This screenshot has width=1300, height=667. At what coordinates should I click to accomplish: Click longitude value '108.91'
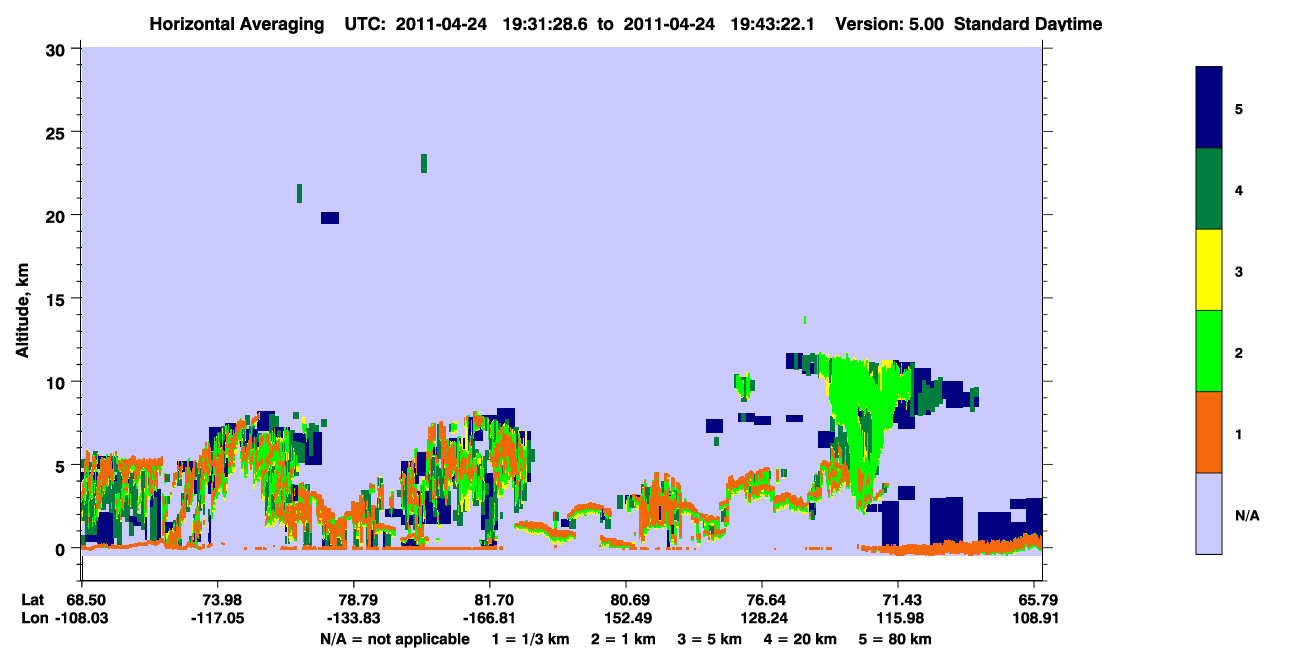[1035, 619]
